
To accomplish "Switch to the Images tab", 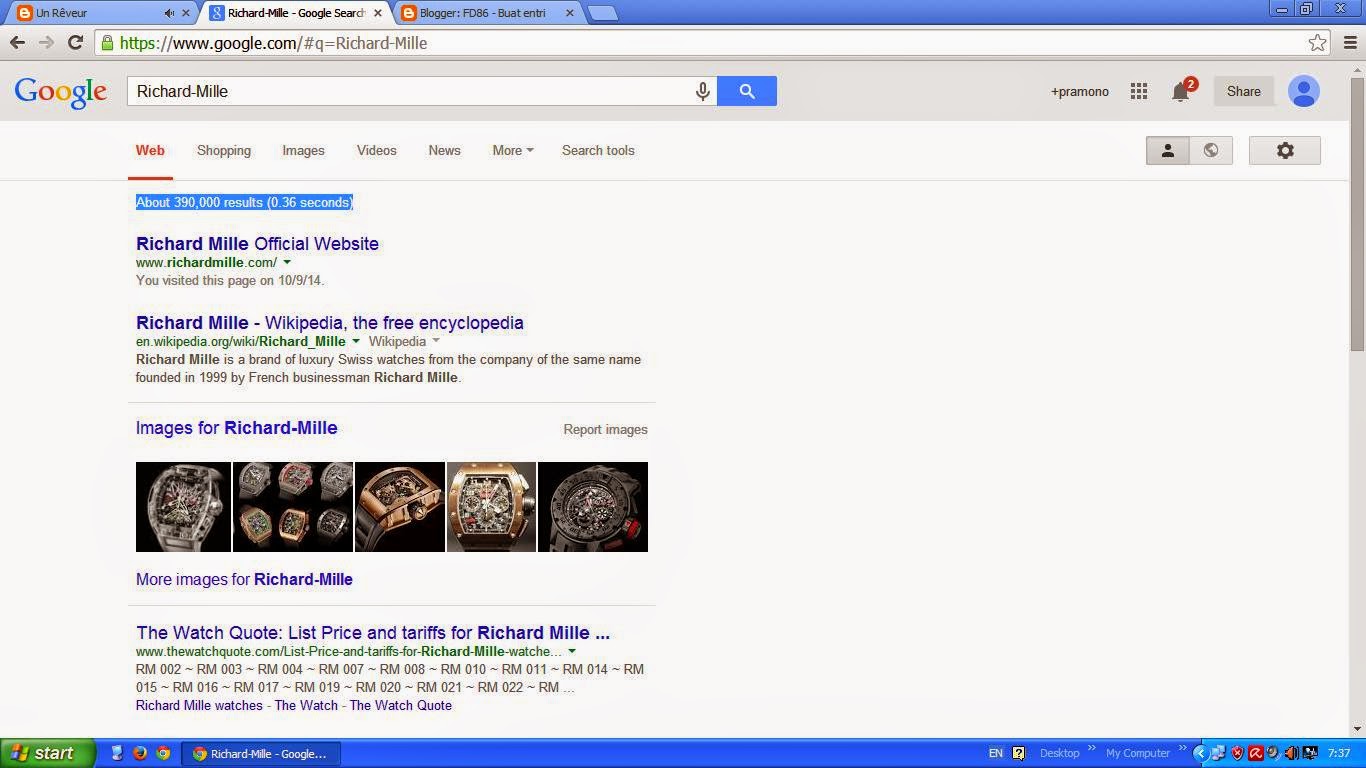I will click(303, 150).
